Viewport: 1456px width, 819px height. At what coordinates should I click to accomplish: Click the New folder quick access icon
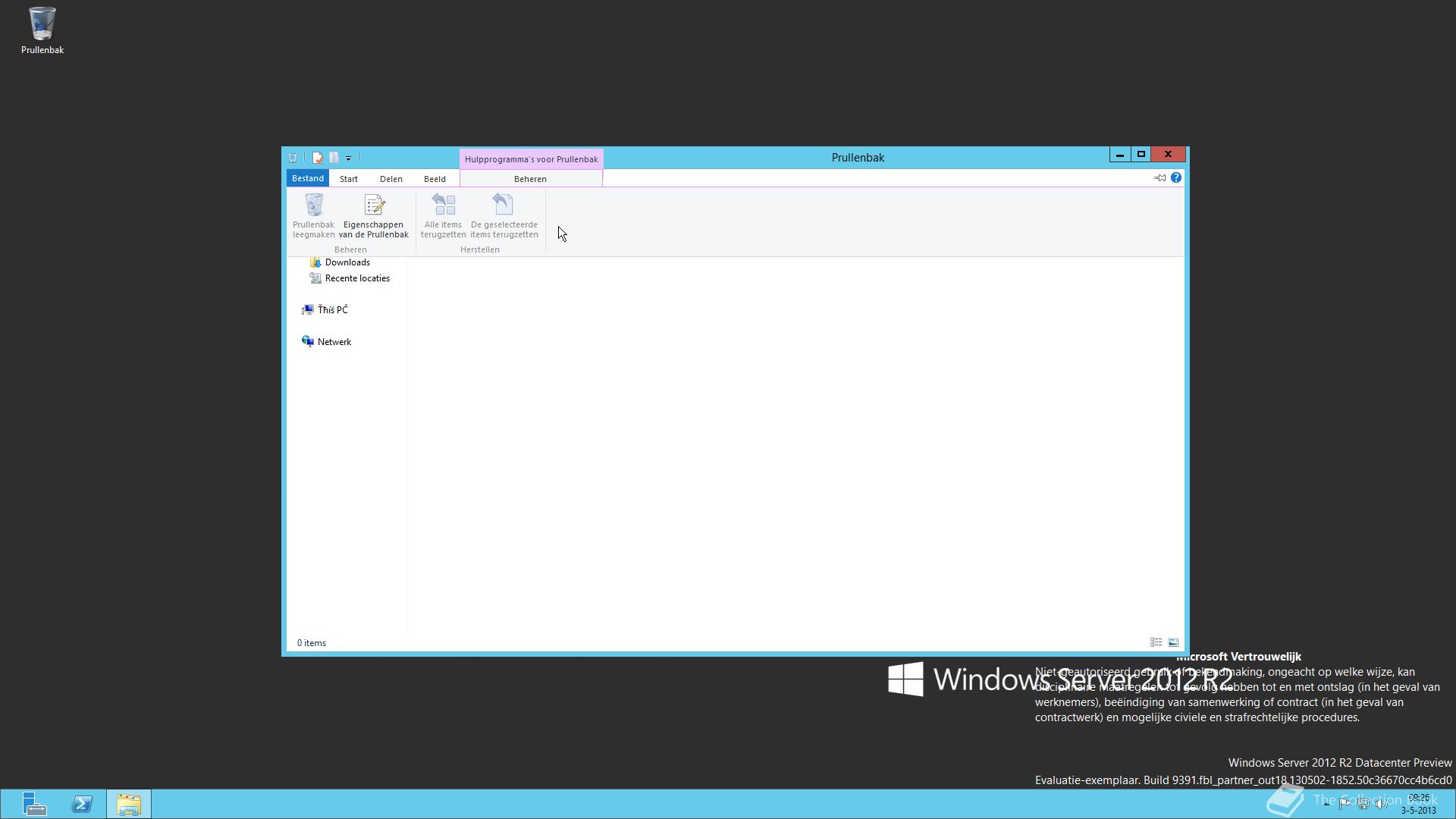coord(334,158)
